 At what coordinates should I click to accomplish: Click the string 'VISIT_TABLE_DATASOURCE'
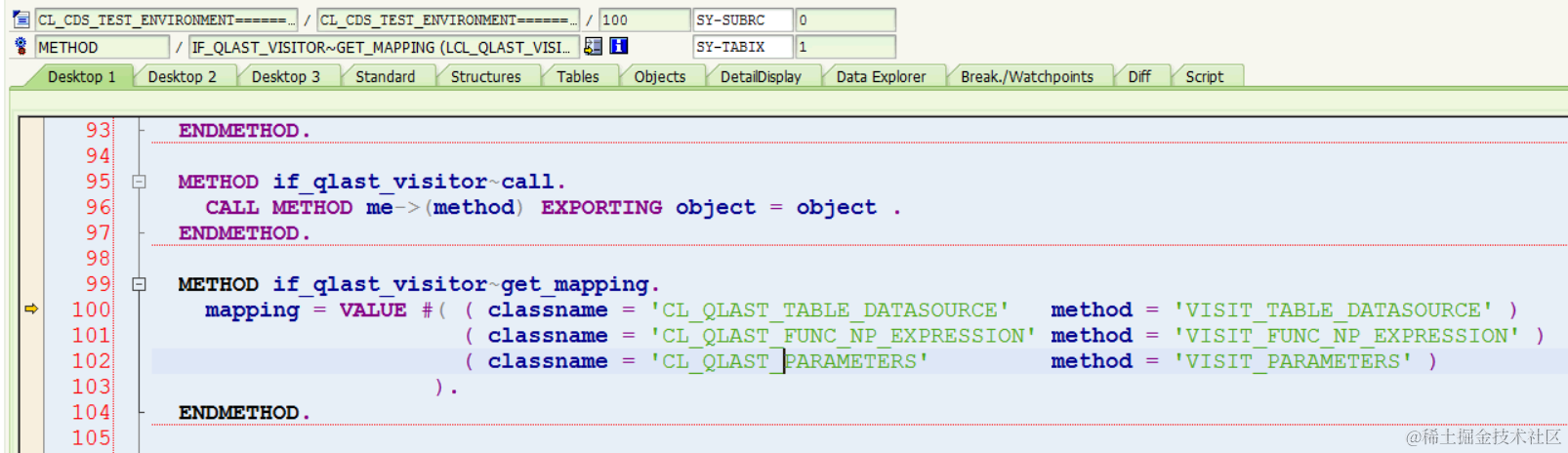(1333, 309)
